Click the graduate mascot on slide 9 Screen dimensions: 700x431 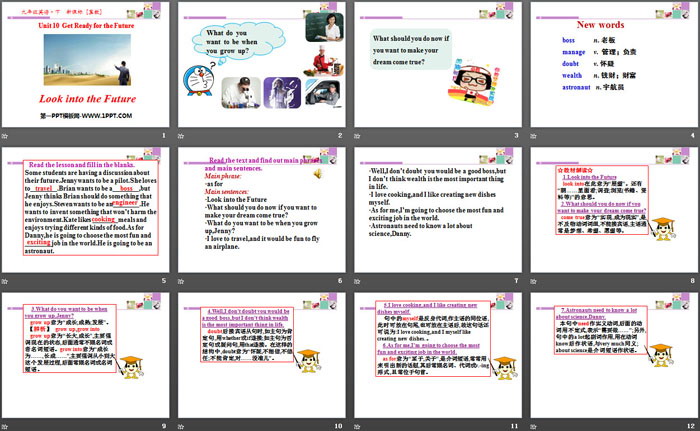[x=130, y=367]
